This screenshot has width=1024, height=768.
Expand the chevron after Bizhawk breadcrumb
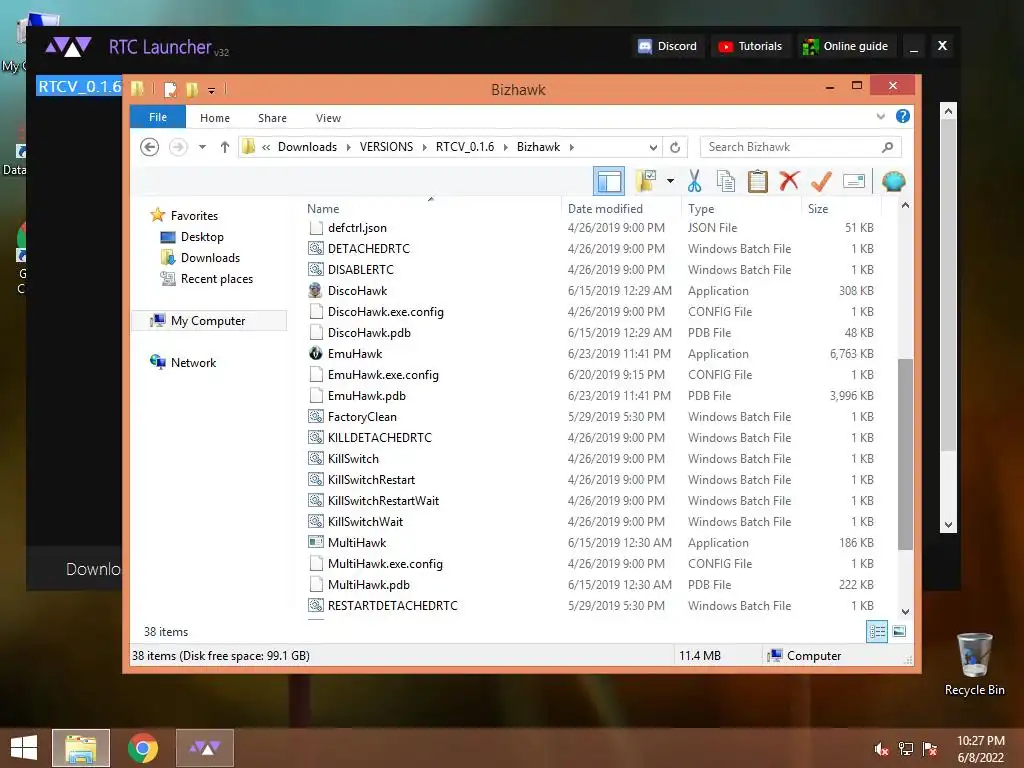pos(571,147)
